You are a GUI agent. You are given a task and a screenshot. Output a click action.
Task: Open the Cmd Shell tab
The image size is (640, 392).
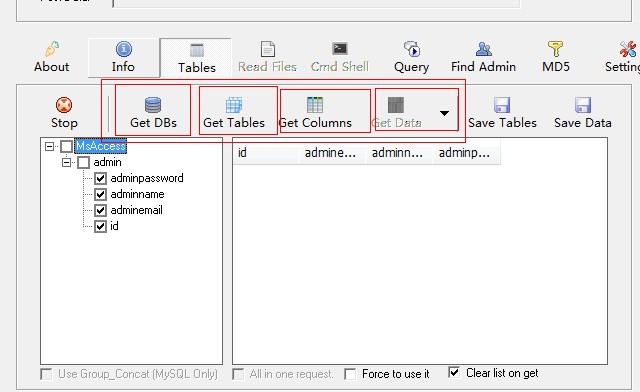pyautogui.click(x=340, y=58)
